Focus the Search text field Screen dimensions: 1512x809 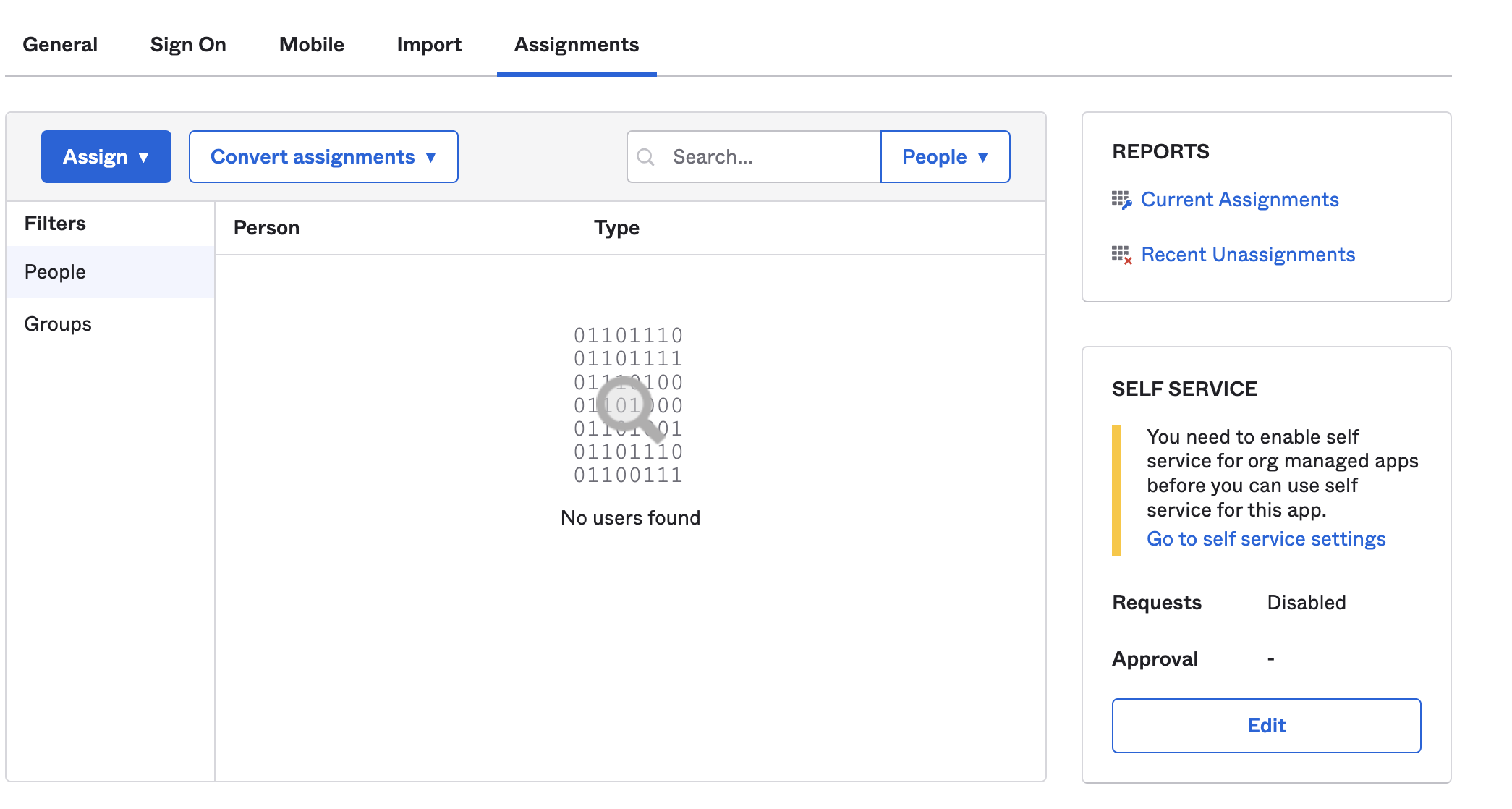767,157
